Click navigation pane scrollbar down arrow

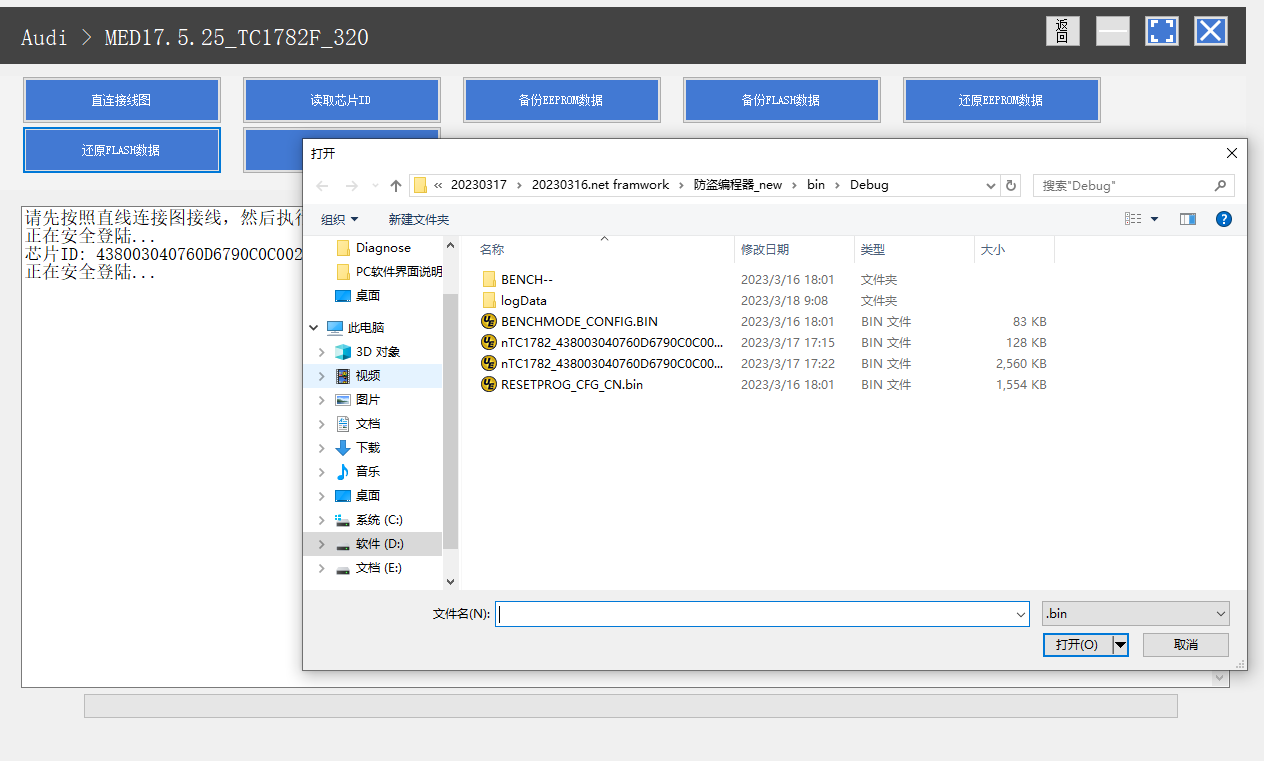[450, 581]
